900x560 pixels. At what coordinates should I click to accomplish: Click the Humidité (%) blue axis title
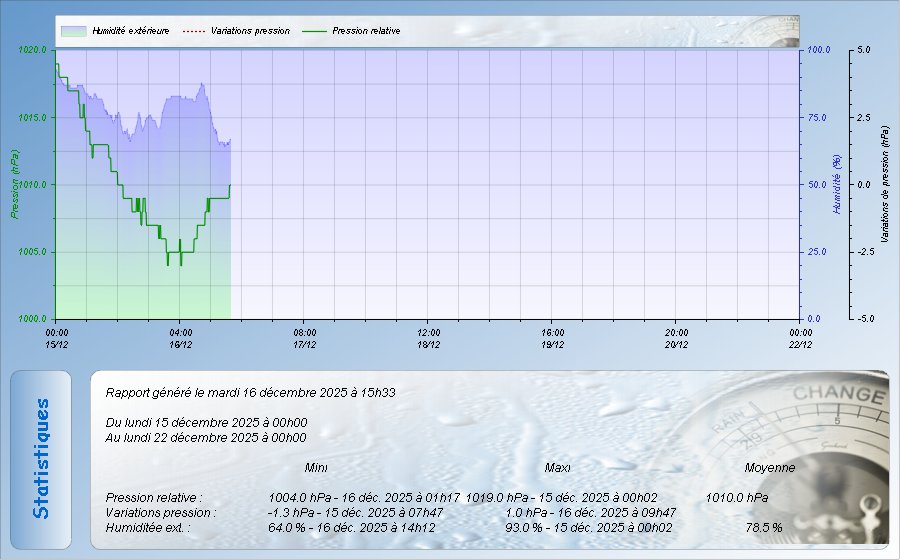point(836,184)
